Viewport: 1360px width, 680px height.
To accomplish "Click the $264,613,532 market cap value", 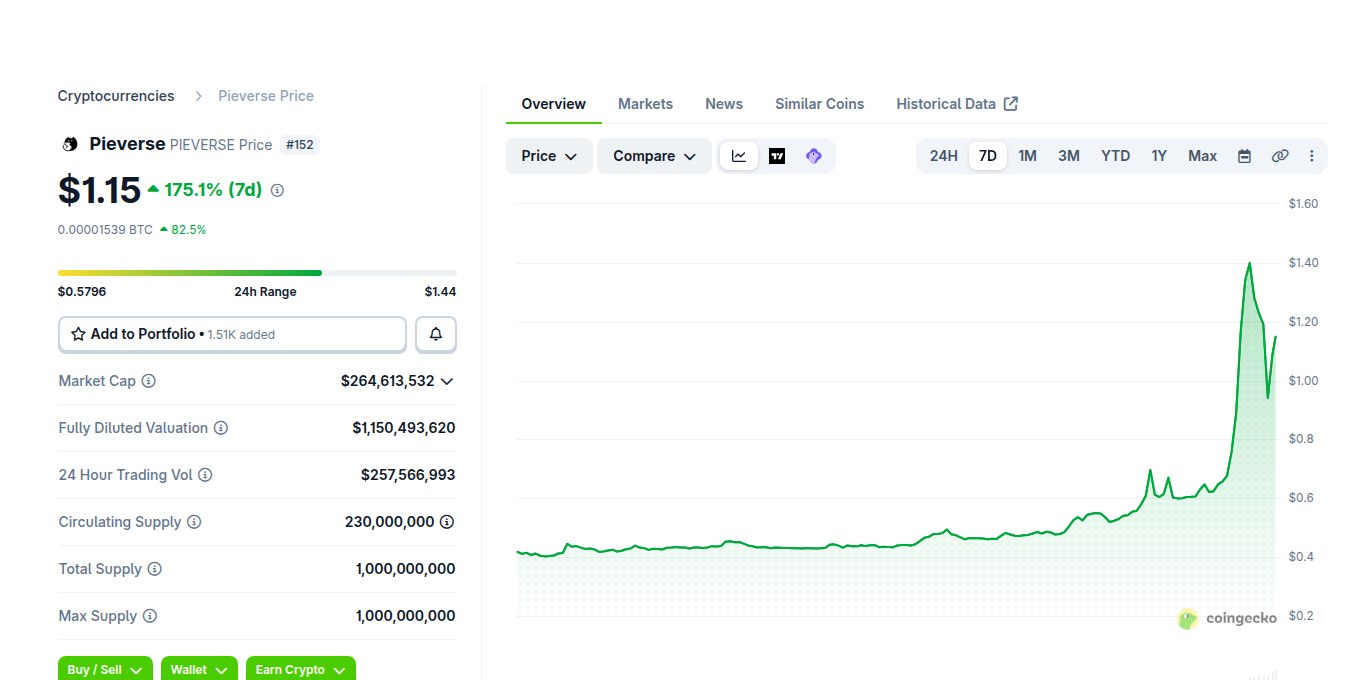I will [x=388, y=381].
